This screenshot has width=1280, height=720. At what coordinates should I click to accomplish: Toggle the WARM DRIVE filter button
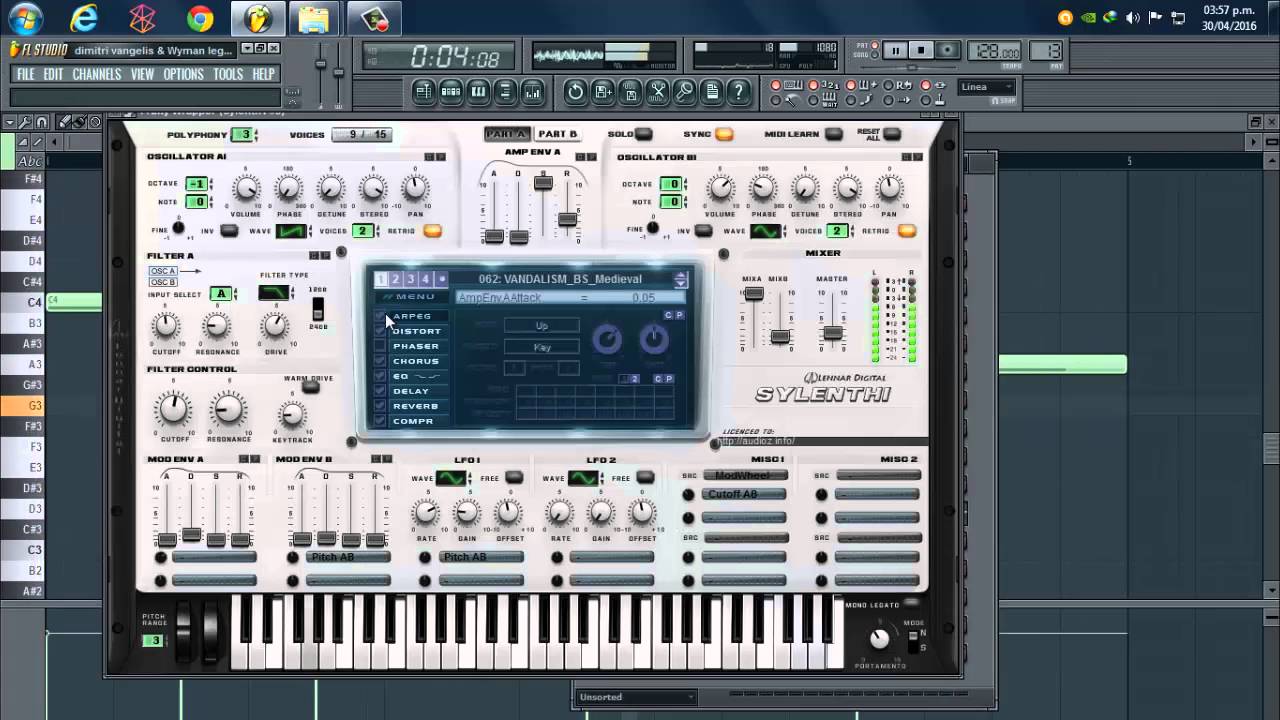[x=311, y=388]
